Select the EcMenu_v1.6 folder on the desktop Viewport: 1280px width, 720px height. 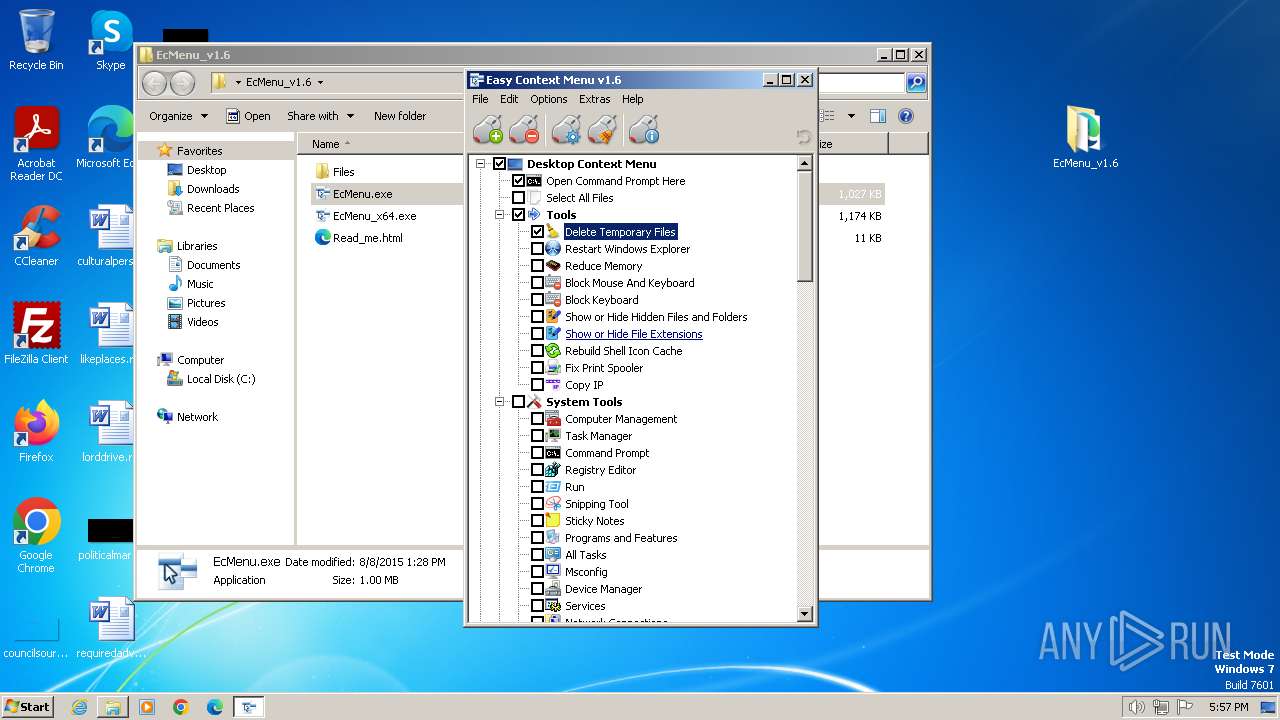point(1085,137)
